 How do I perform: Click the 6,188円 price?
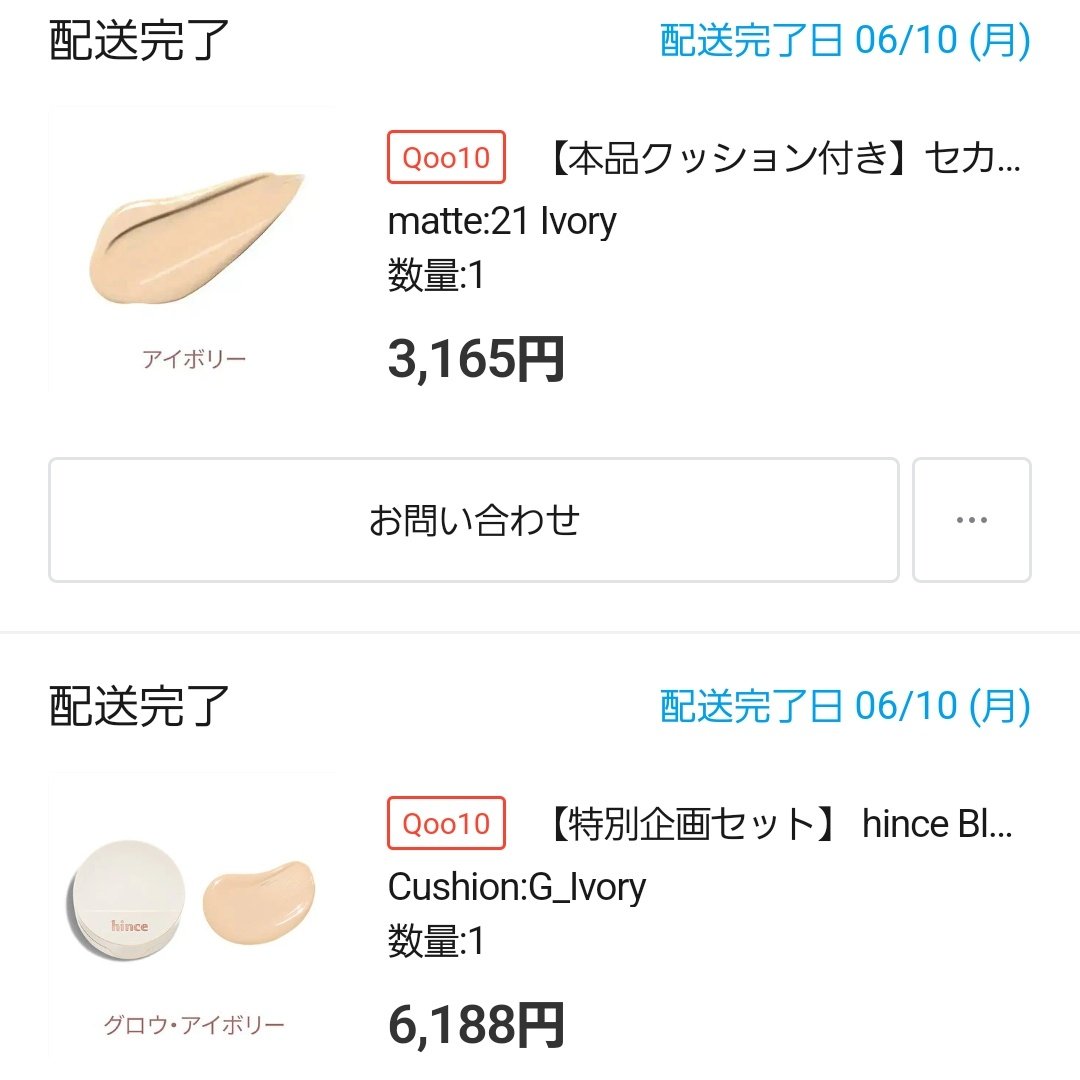pyautogui.click(x=476, y=1025)
